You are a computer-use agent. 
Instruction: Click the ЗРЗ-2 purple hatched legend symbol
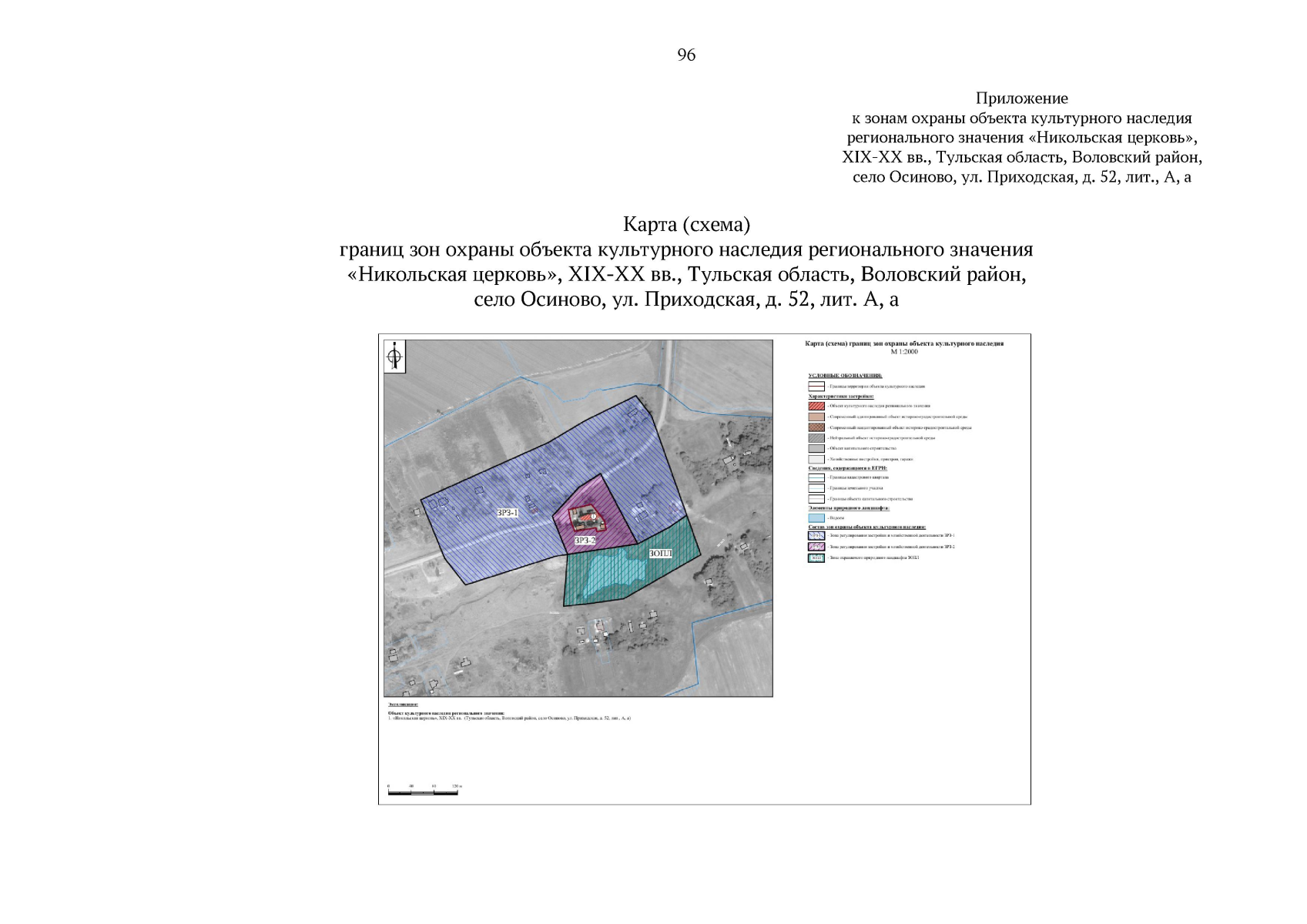coord(816,547)
